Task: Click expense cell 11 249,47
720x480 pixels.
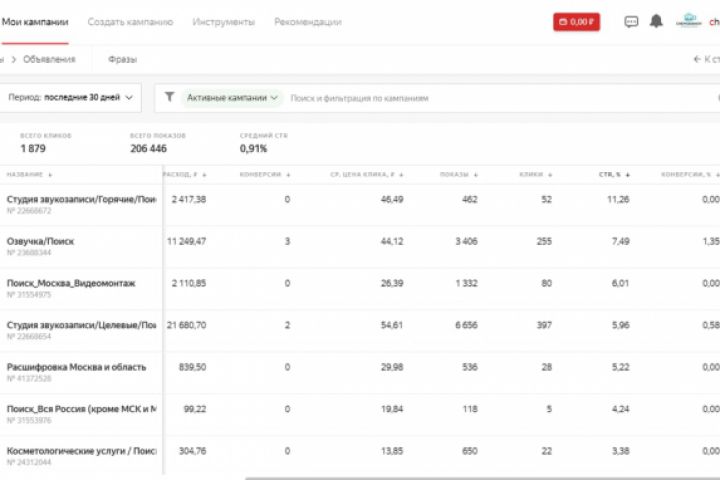Action: pos(186,241)
